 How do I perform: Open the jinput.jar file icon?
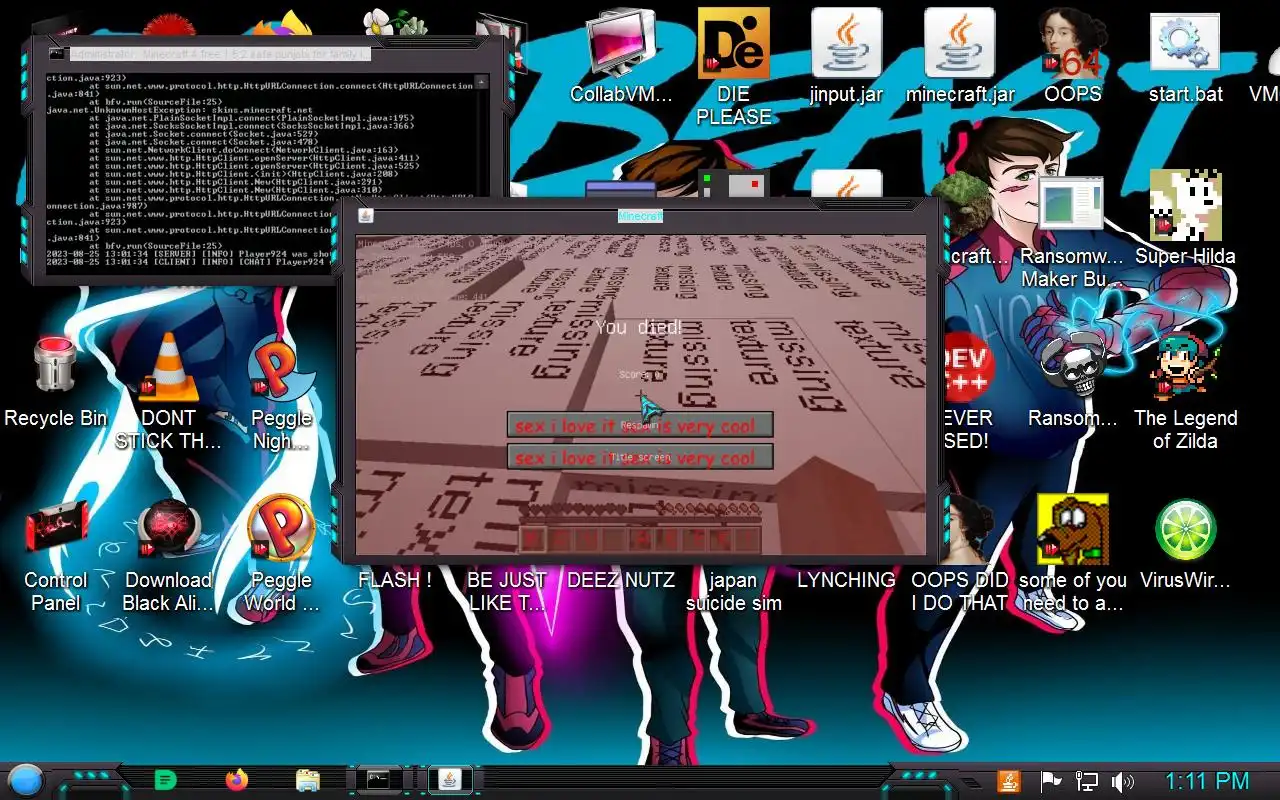click(x=846, y=58)
